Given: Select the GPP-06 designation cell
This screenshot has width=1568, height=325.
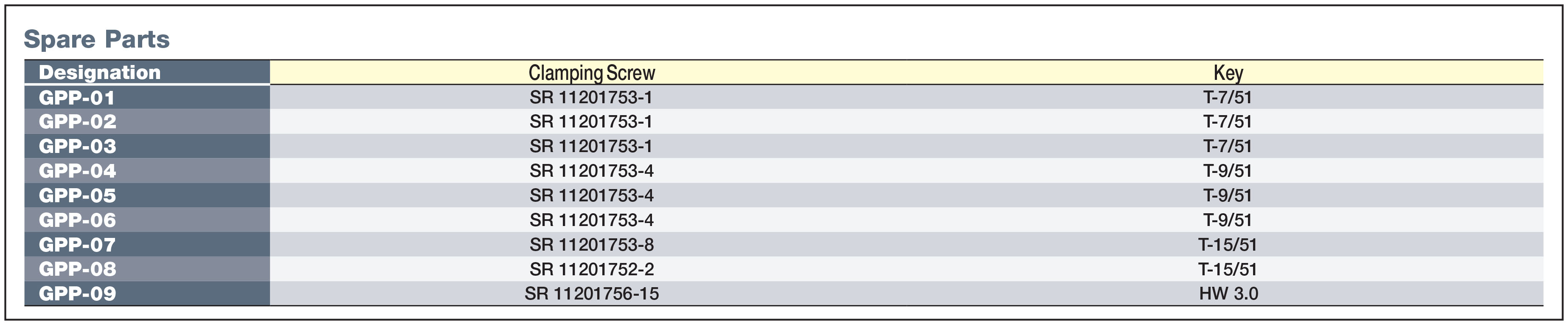Looking at the screenshot, I should [x=147, y=220].
